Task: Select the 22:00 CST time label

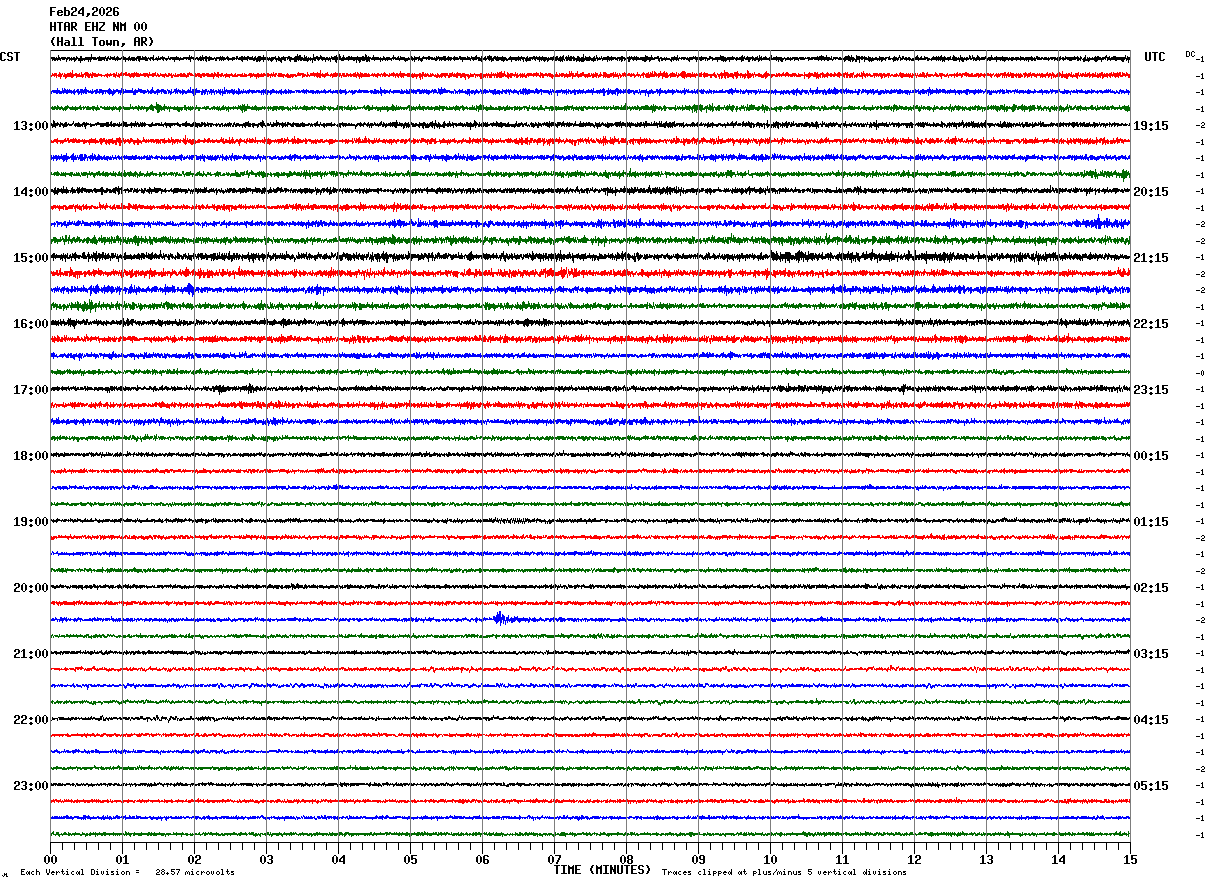Action: pos(31,720)
